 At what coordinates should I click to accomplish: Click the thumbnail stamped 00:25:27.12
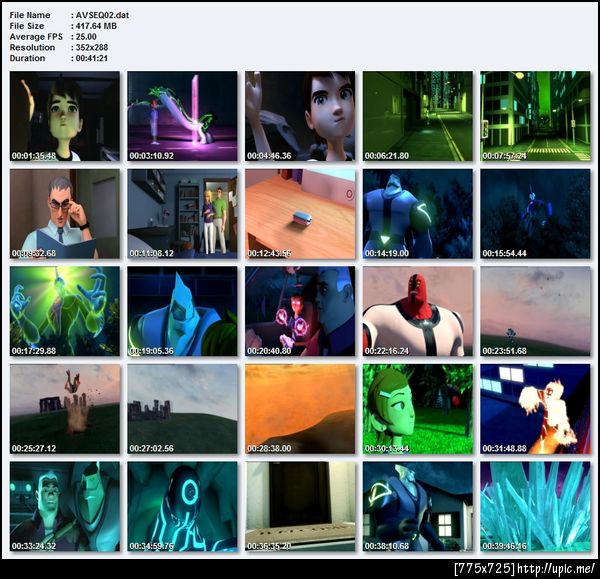[65, 409]
